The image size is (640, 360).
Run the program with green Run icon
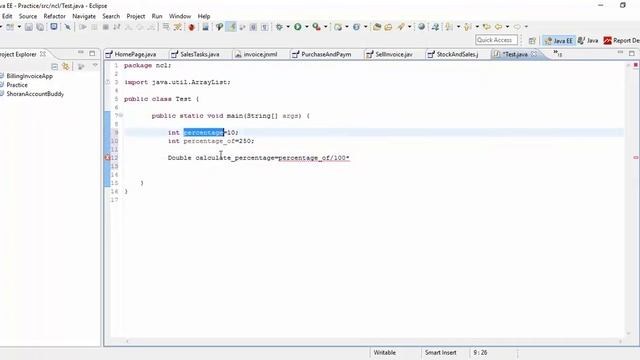pyautogui.click(x=298, y=27)
